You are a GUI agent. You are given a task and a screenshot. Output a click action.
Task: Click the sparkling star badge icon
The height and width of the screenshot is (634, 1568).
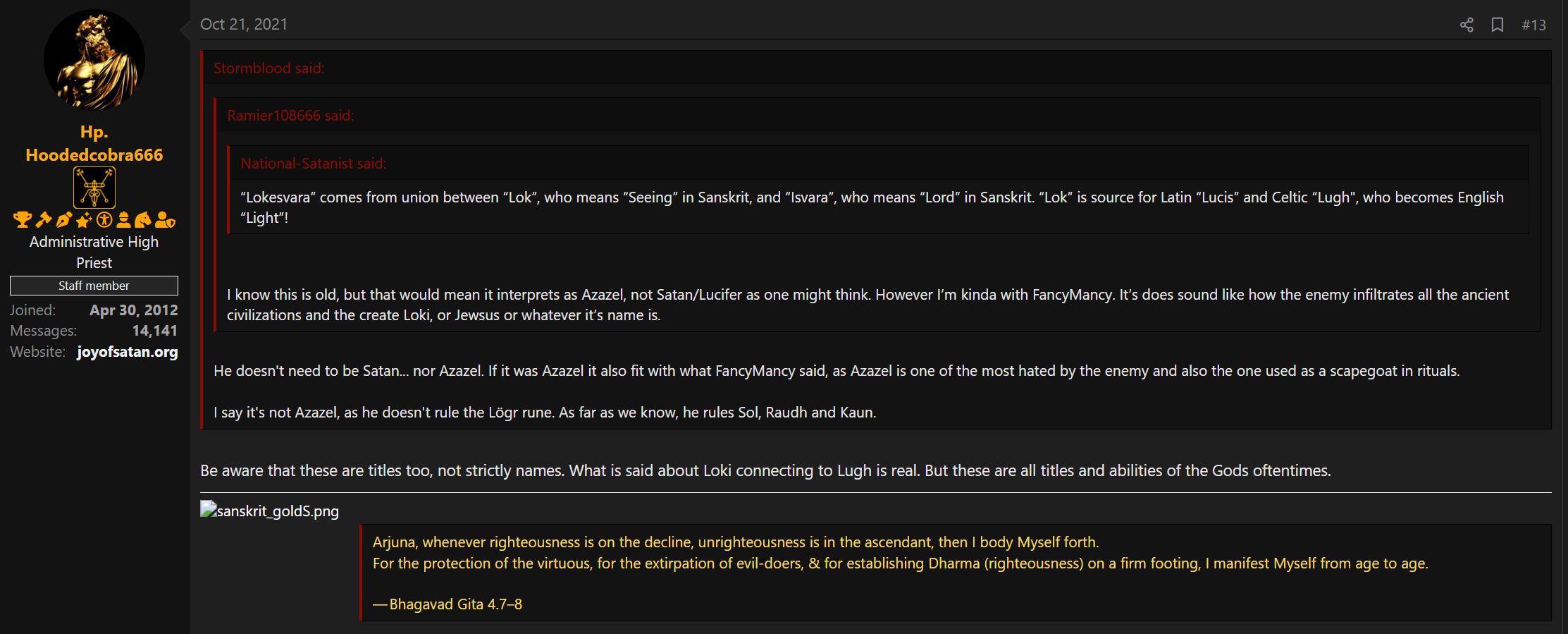point(84,220)
